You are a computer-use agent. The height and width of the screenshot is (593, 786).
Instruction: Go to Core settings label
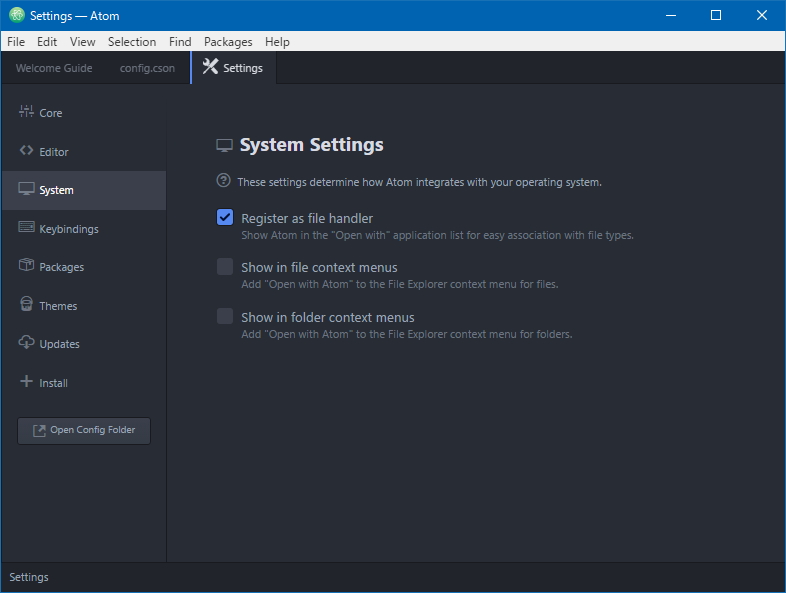(51, 113)
